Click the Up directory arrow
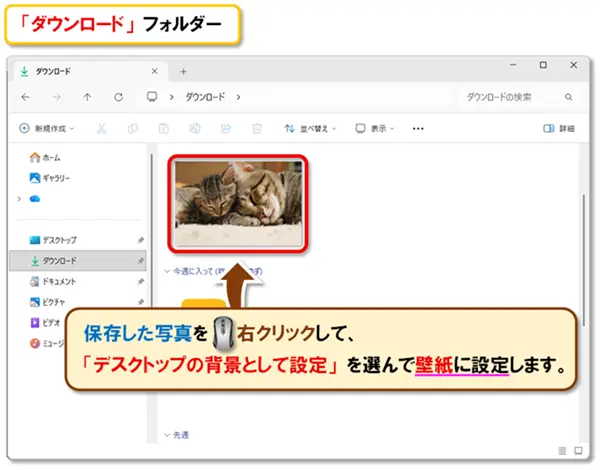Viewport: 600px width, 470px height. pos(87,97)
